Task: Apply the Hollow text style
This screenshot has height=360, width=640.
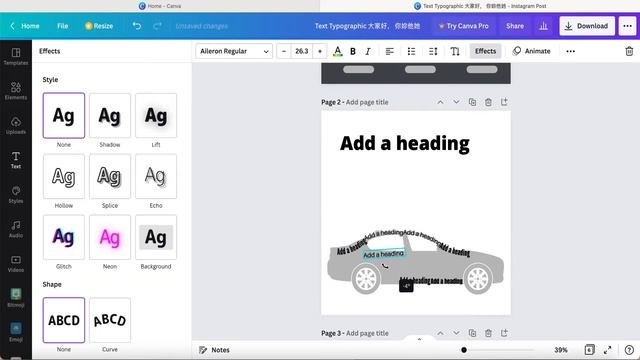Action: (64, 176)
